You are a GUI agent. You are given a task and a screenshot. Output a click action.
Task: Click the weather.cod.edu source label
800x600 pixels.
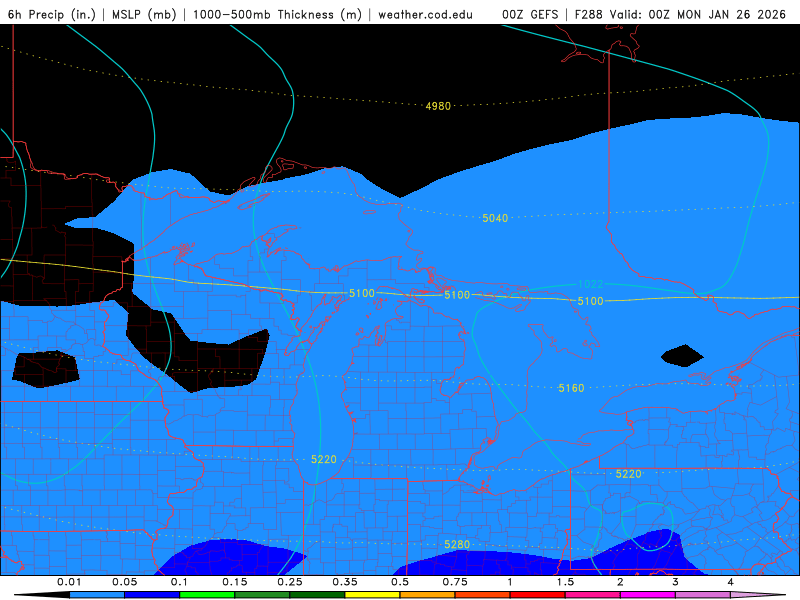coord(426,14)
